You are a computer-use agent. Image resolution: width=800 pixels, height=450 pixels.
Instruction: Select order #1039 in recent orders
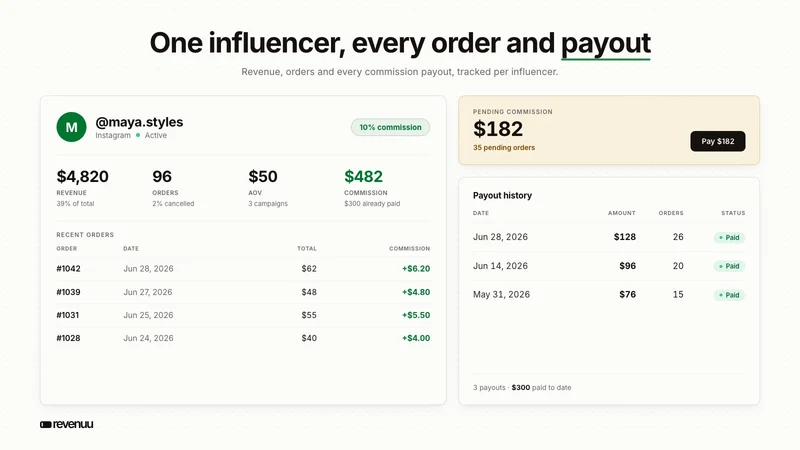click(68, 292)
